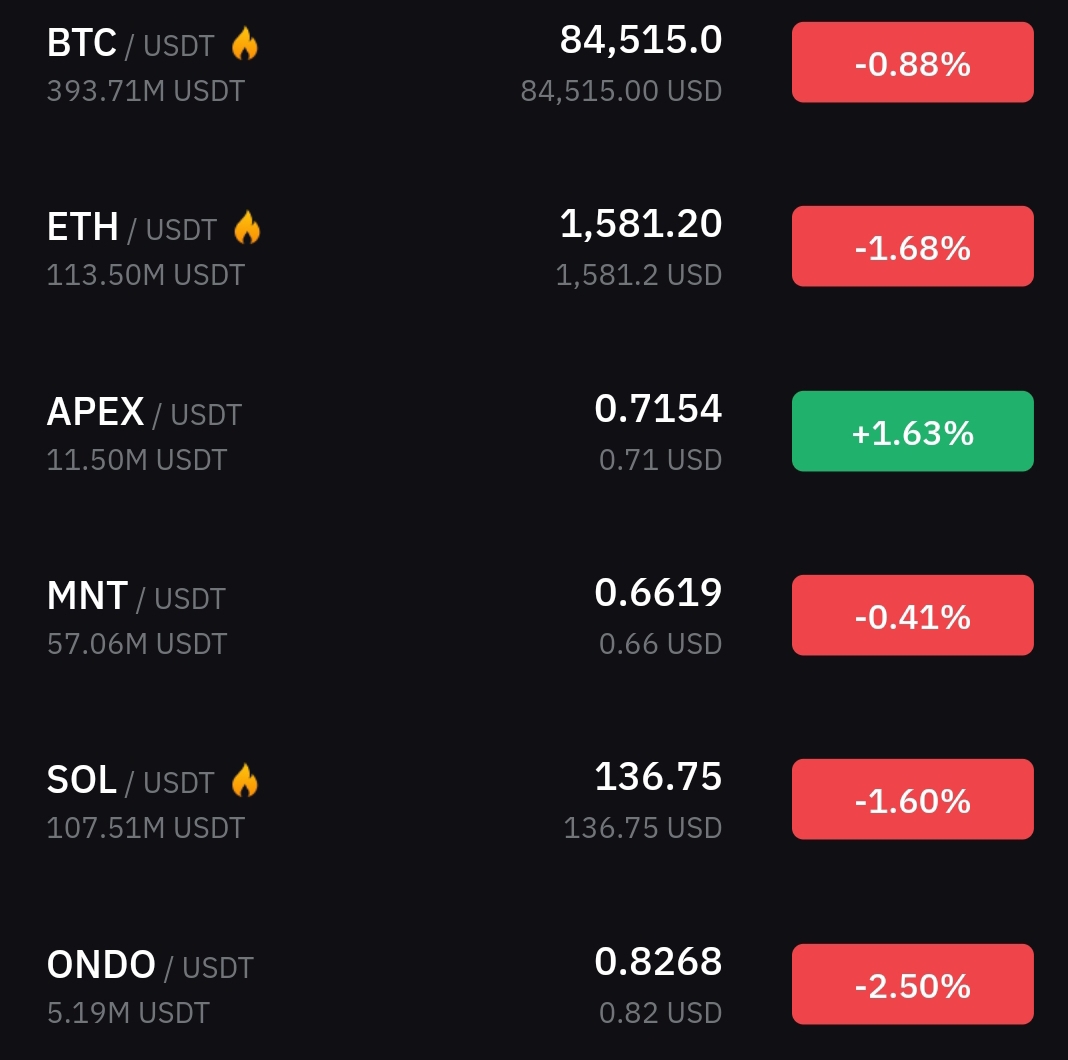Tap the hot flame icon on SOL/USDT

(x=245, y=781)
